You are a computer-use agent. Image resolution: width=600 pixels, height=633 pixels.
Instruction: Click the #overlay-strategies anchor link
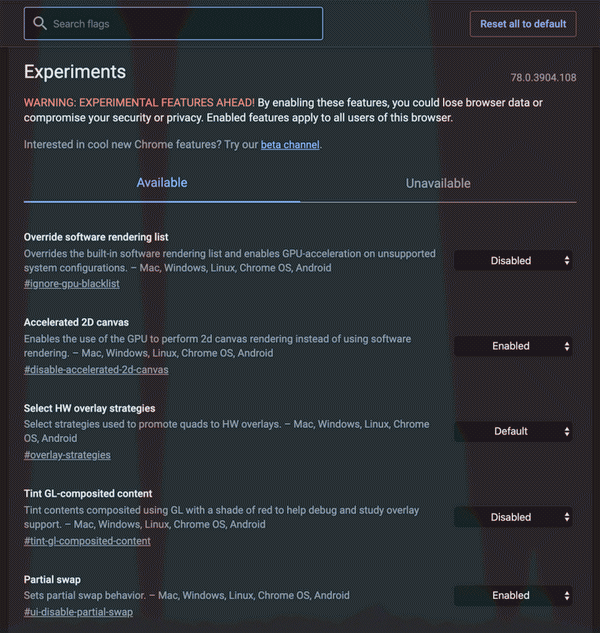pyautogui.click(x=67, y=455)
